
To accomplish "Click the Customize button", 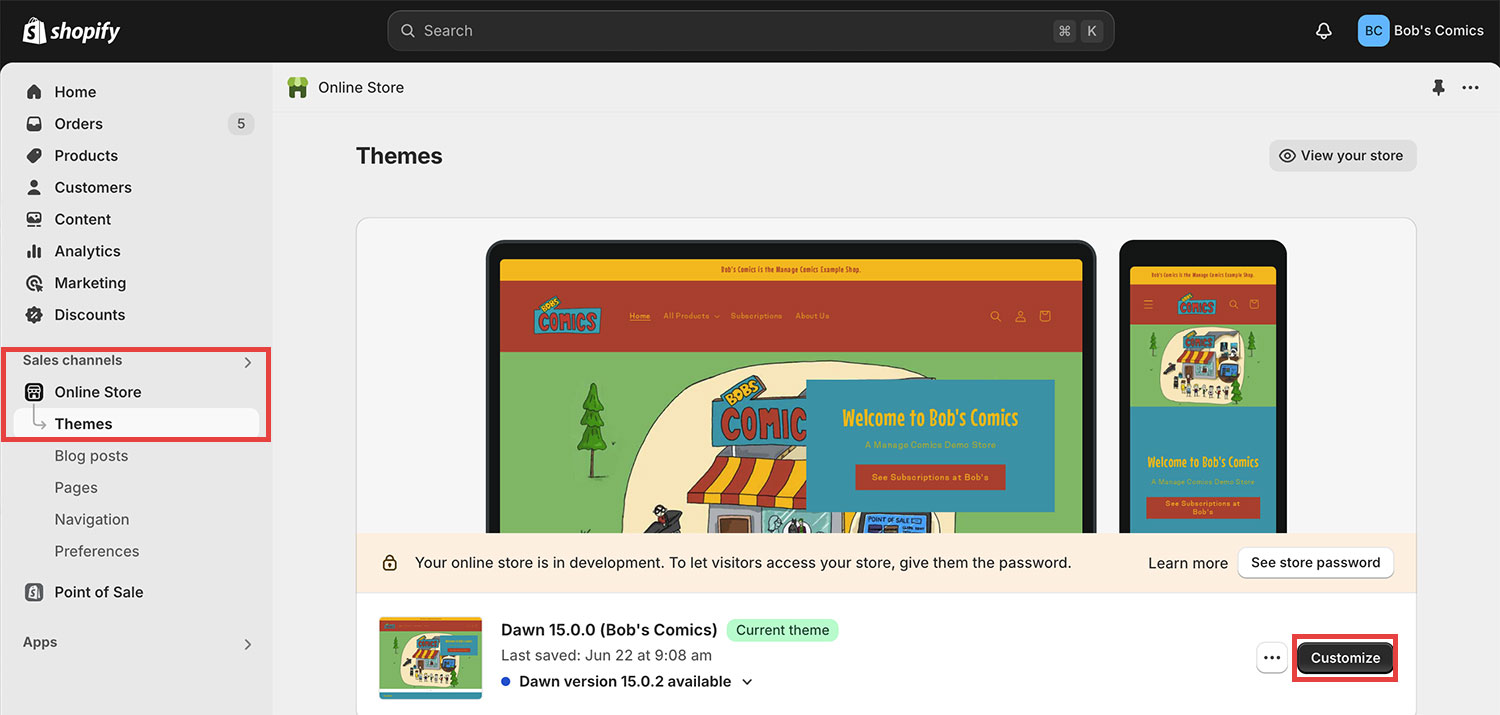I will (x=1345, y=658).
